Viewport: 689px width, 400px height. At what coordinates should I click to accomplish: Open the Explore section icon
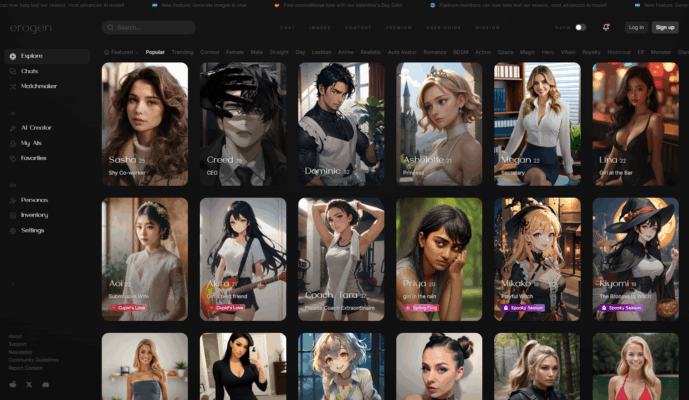click(12, 57)
